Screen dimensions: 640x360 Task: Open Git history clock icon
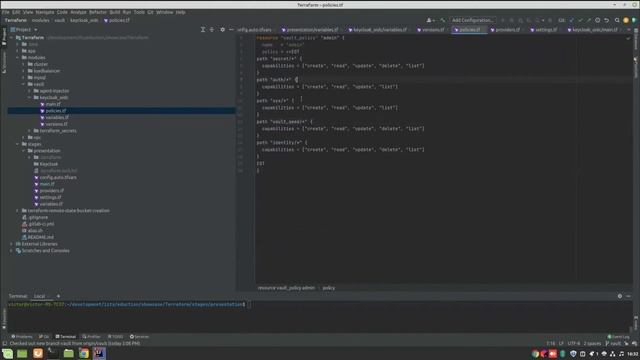click(598, 20)
